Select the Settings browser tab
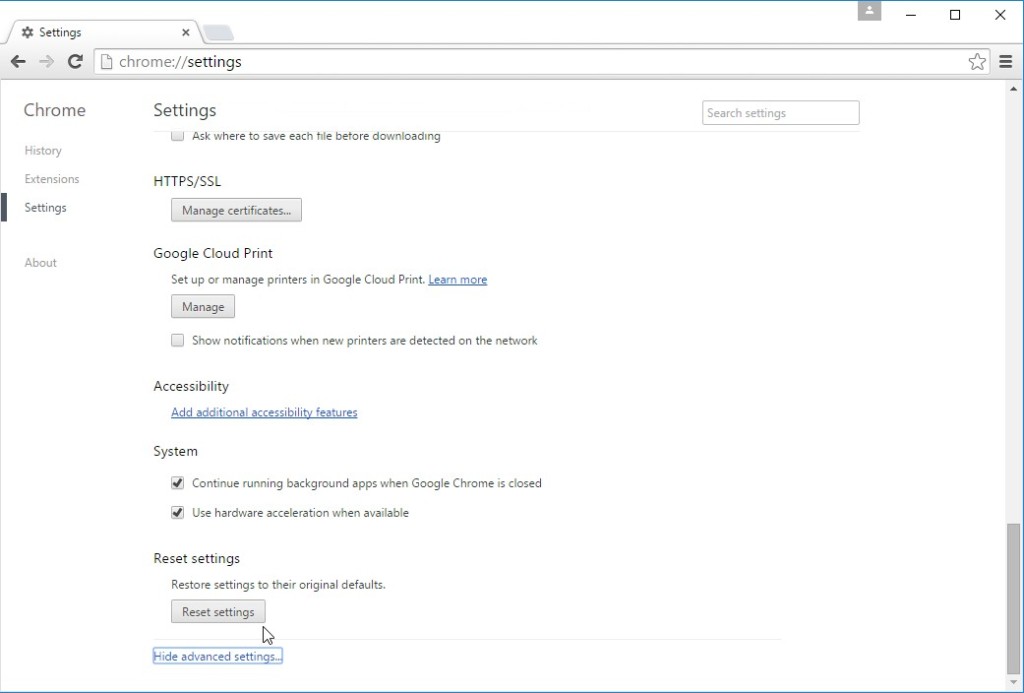 coord(104,32)
